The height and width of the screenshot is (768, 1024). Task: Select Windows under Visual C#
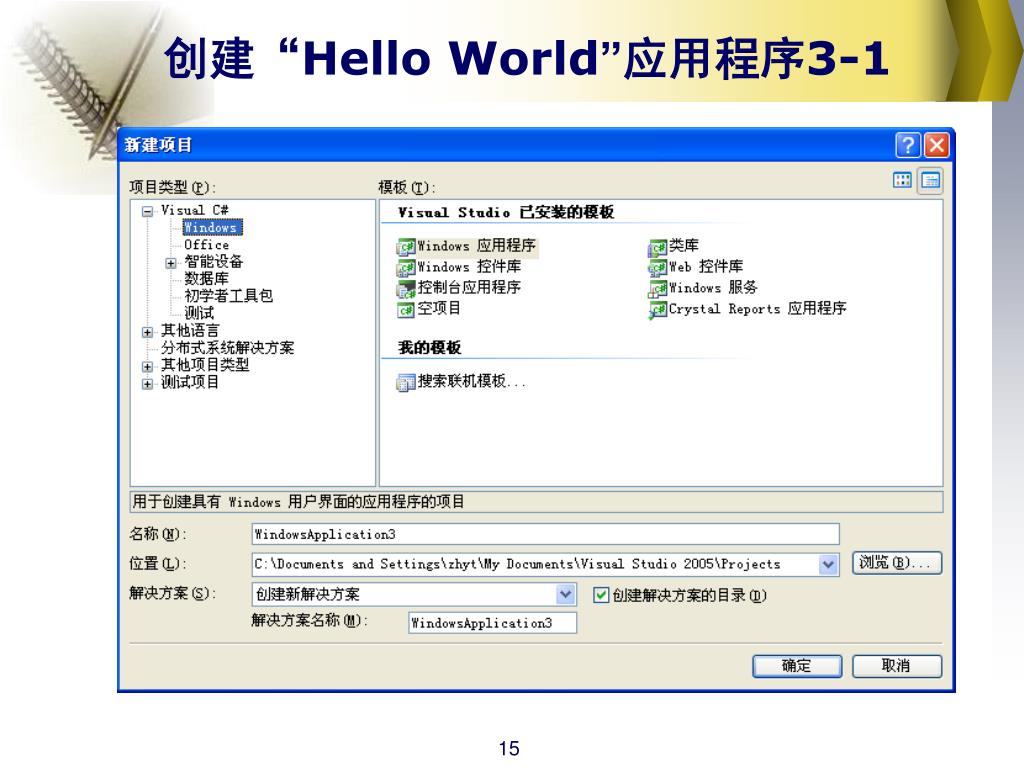pyautogui.click(x=212, y=227)
